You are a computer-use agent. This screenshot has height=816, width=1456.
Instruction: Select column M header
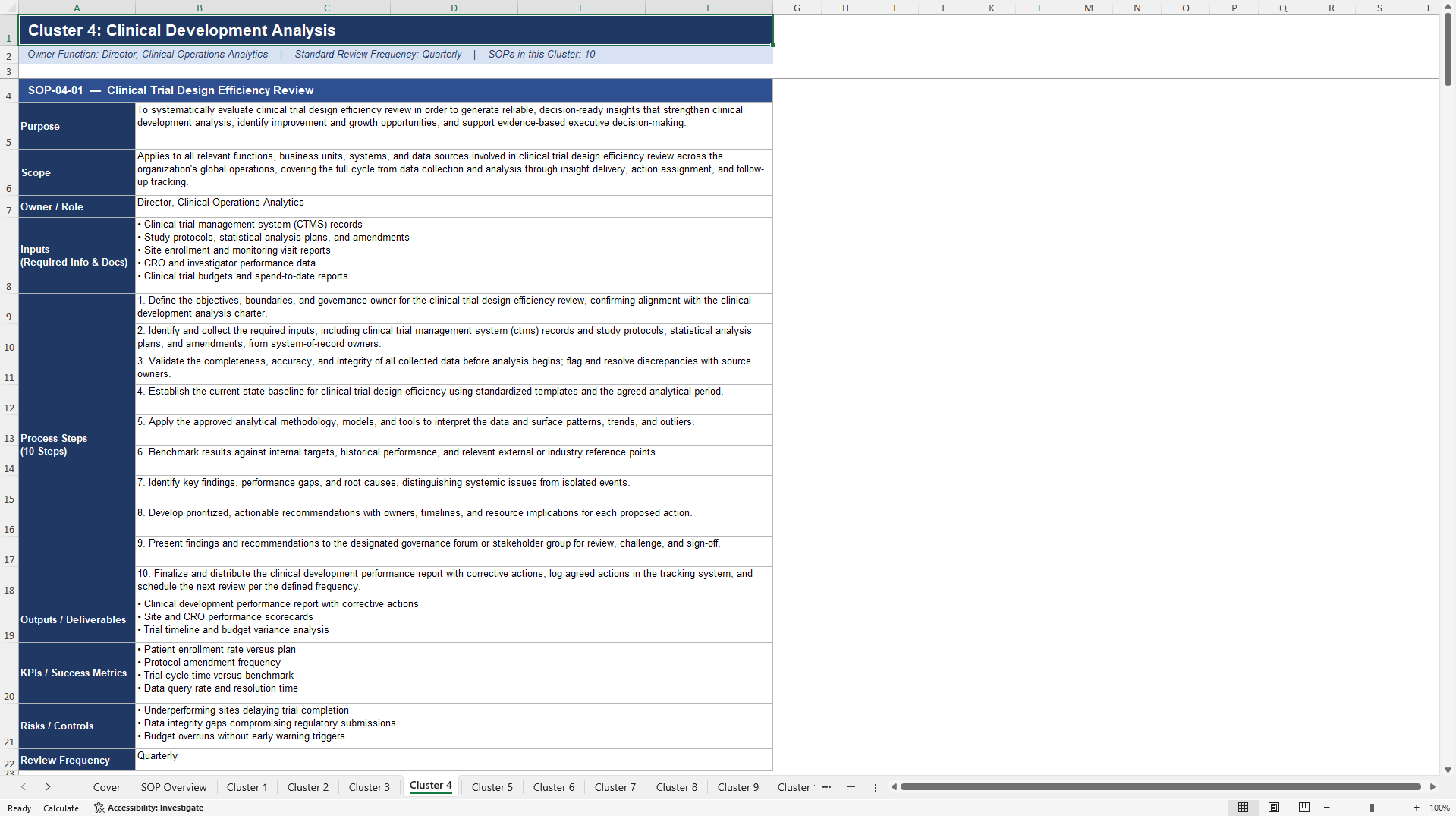1088,8
